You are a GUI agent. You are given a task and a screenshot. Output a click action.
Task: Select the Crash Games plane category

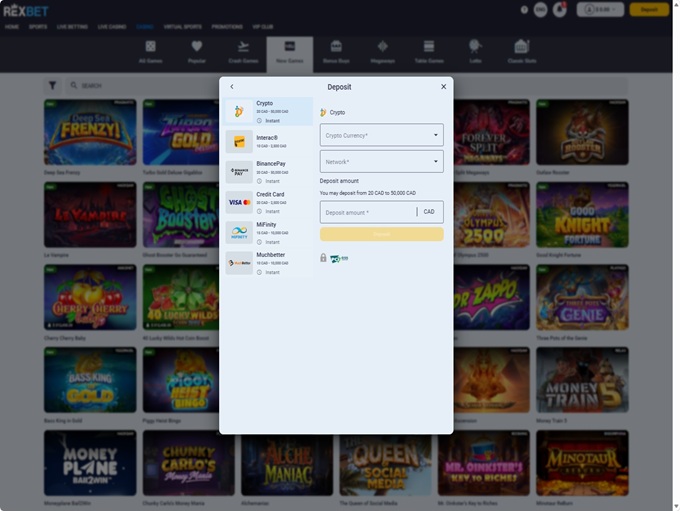point(243,52)
